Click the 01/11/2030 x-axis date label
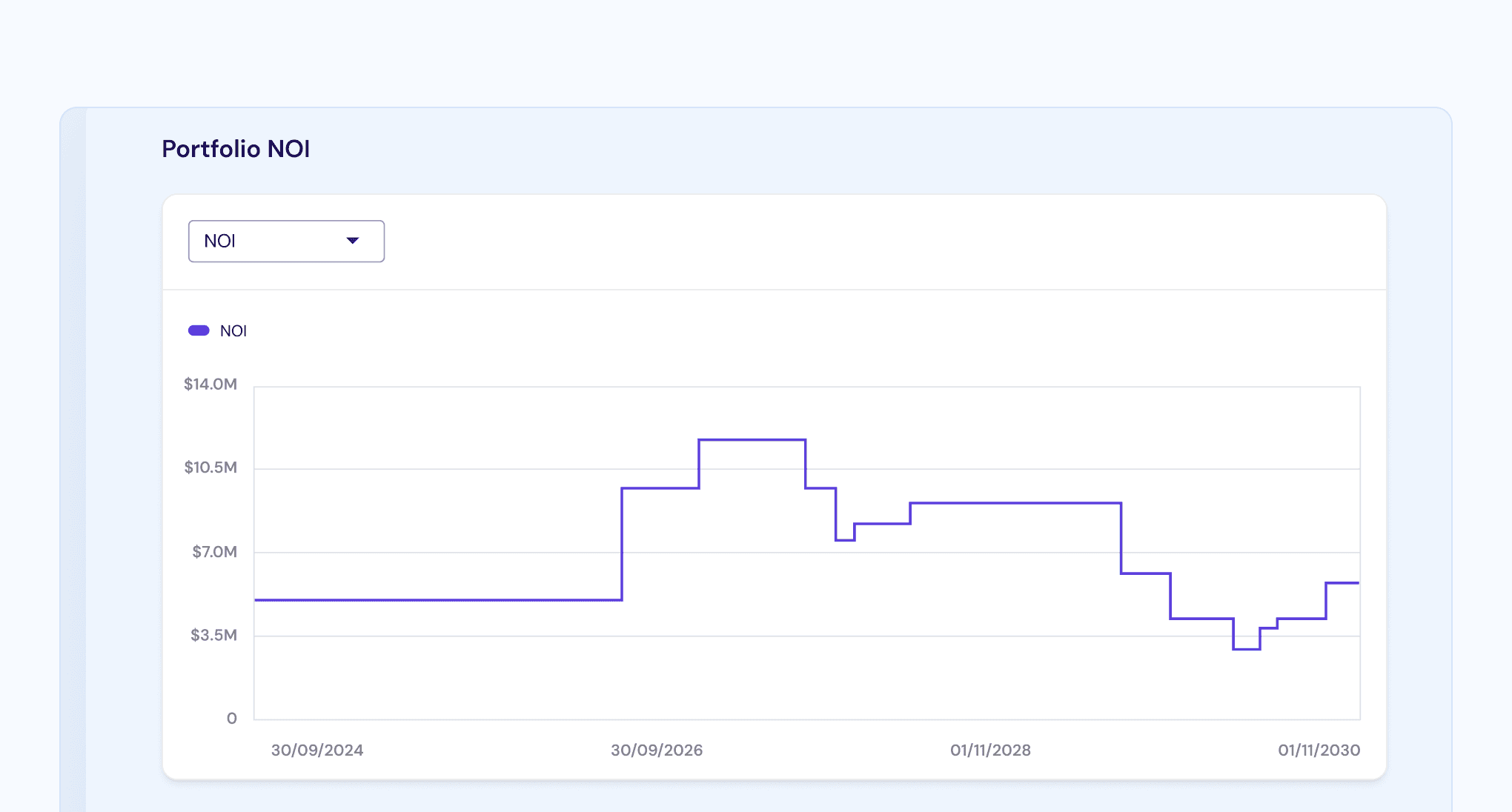The image size is (1512, 812). (1319, 750)
